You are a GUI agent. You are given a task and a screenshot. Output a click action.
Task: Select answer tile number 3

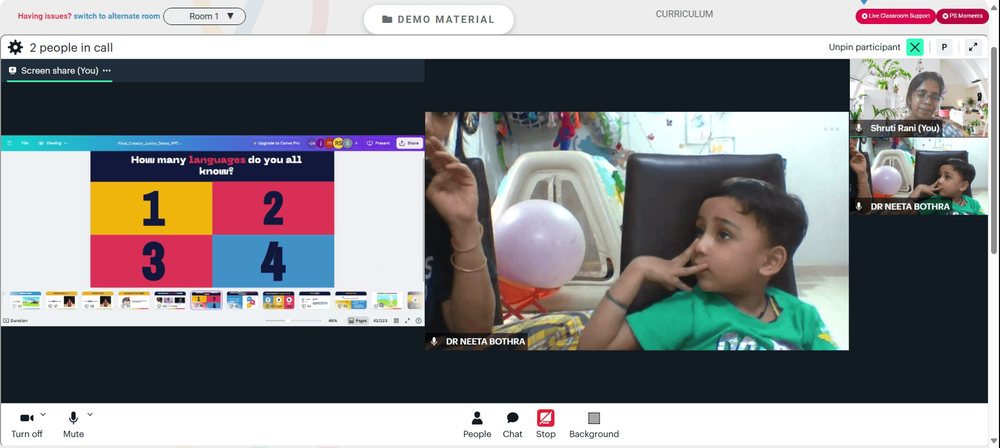[151, 261]
